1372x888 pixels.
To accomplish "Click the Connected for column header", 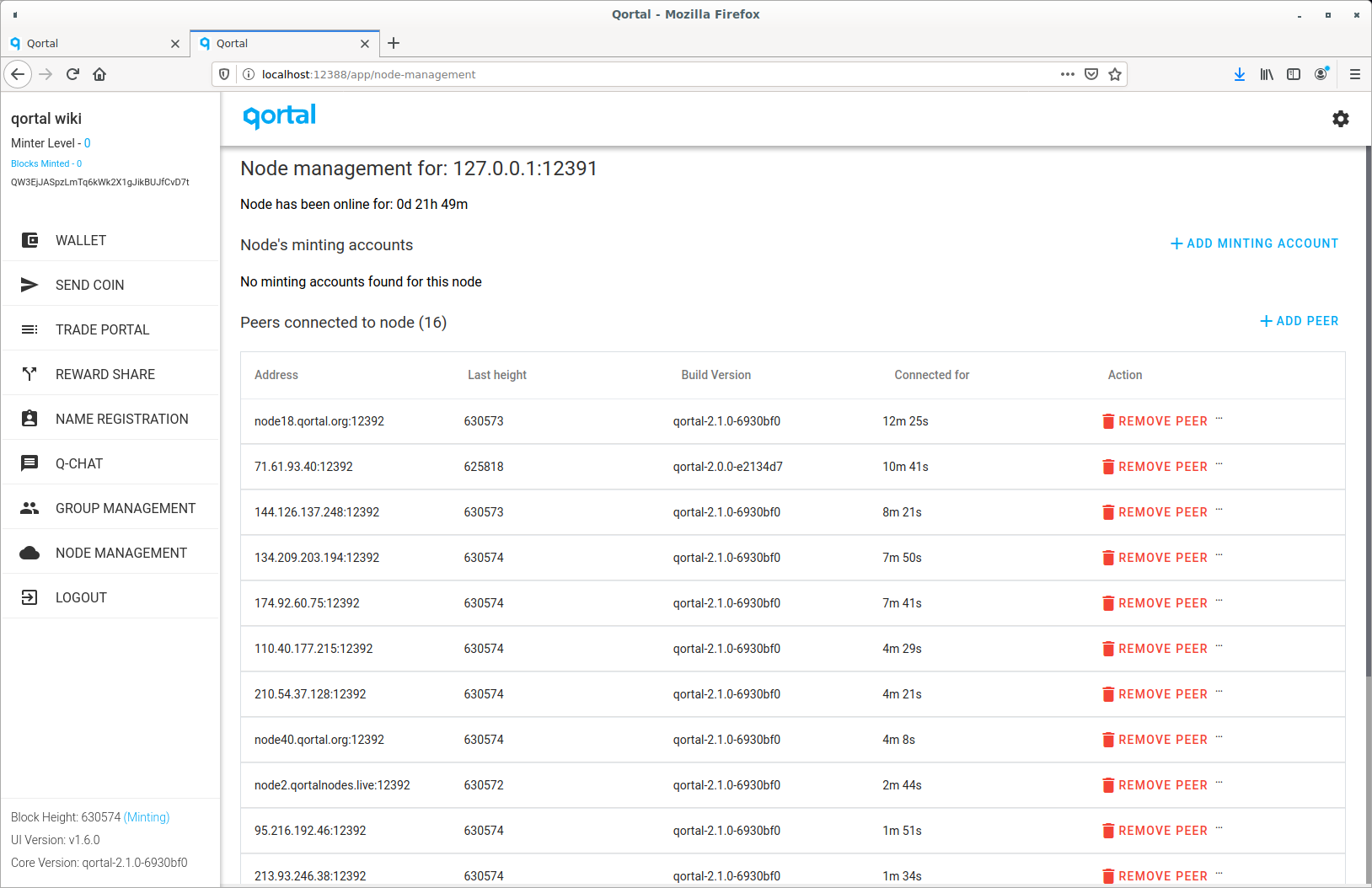I will point(932,375).
